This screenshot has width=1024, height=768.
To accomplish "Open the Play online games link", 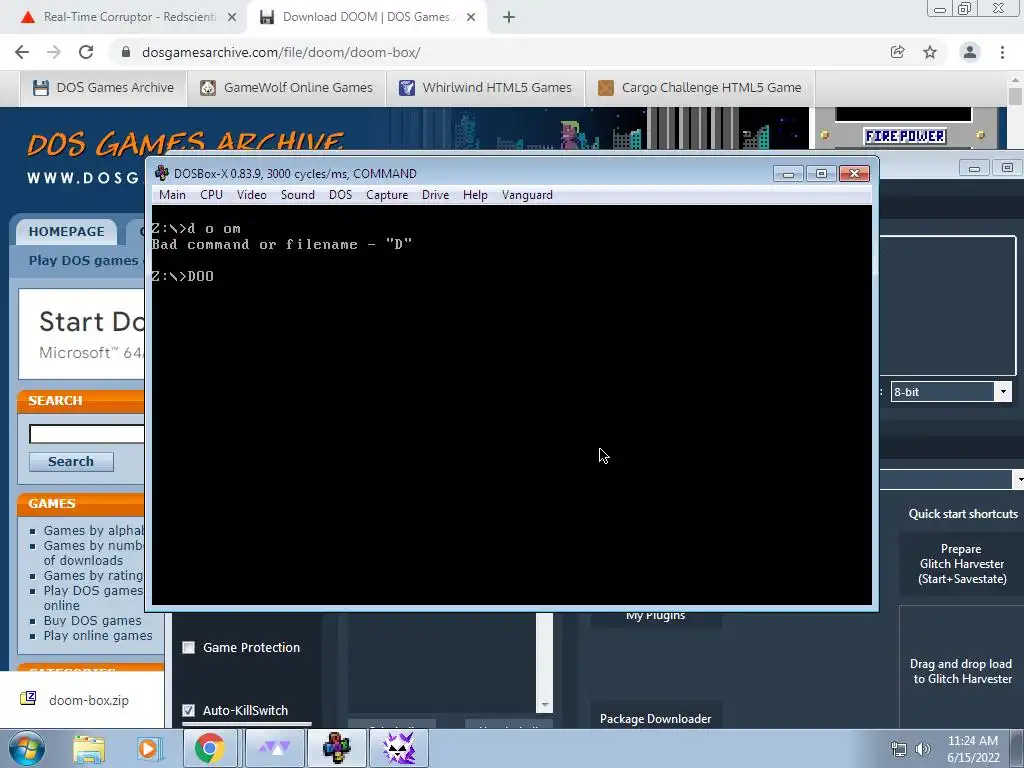I will [98, 635].
